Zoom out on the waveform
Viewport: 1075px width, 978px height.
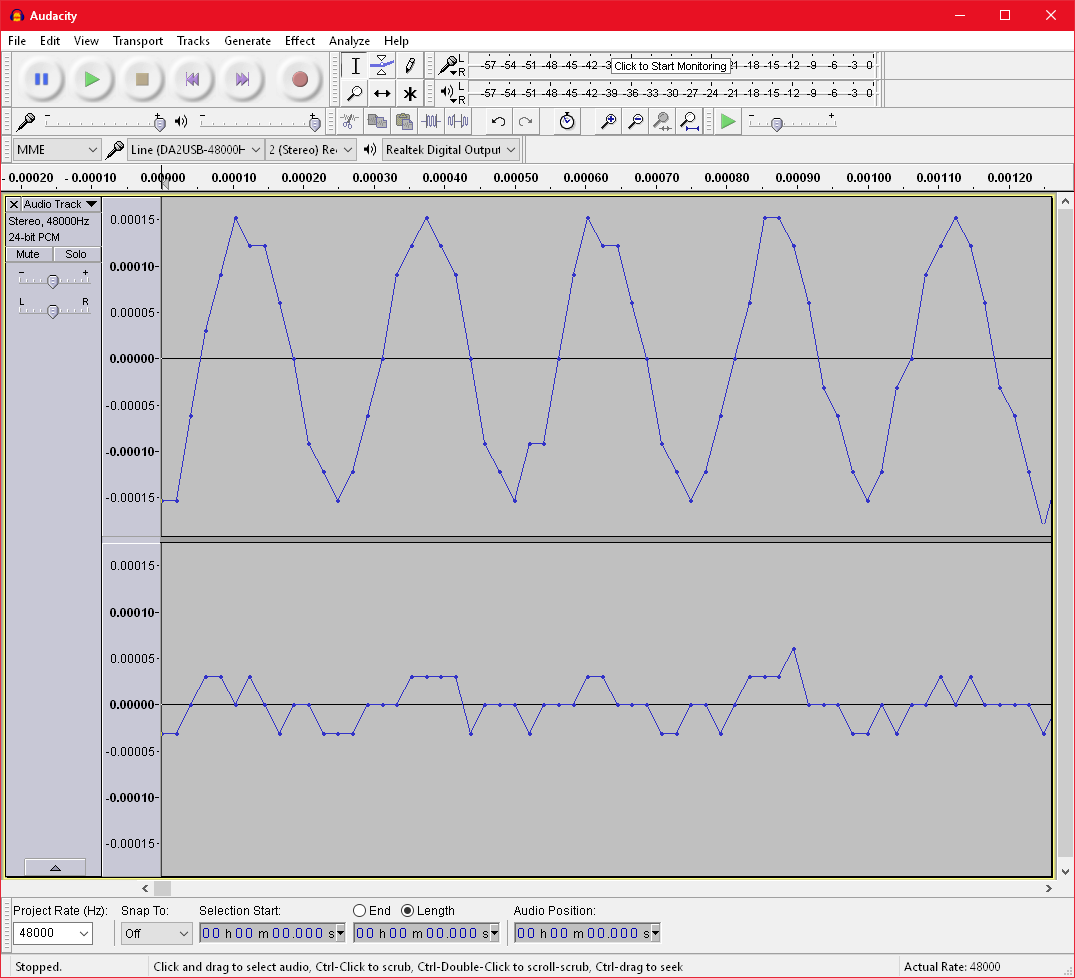(635, 122)
